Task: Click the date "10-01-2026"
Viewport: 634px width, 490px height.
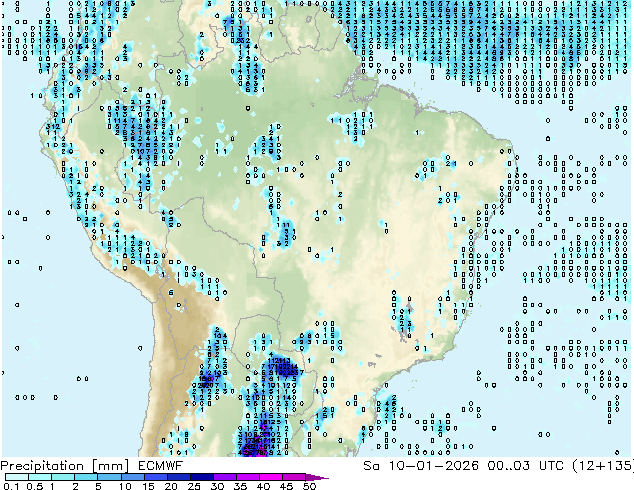Action: [433, 466]
